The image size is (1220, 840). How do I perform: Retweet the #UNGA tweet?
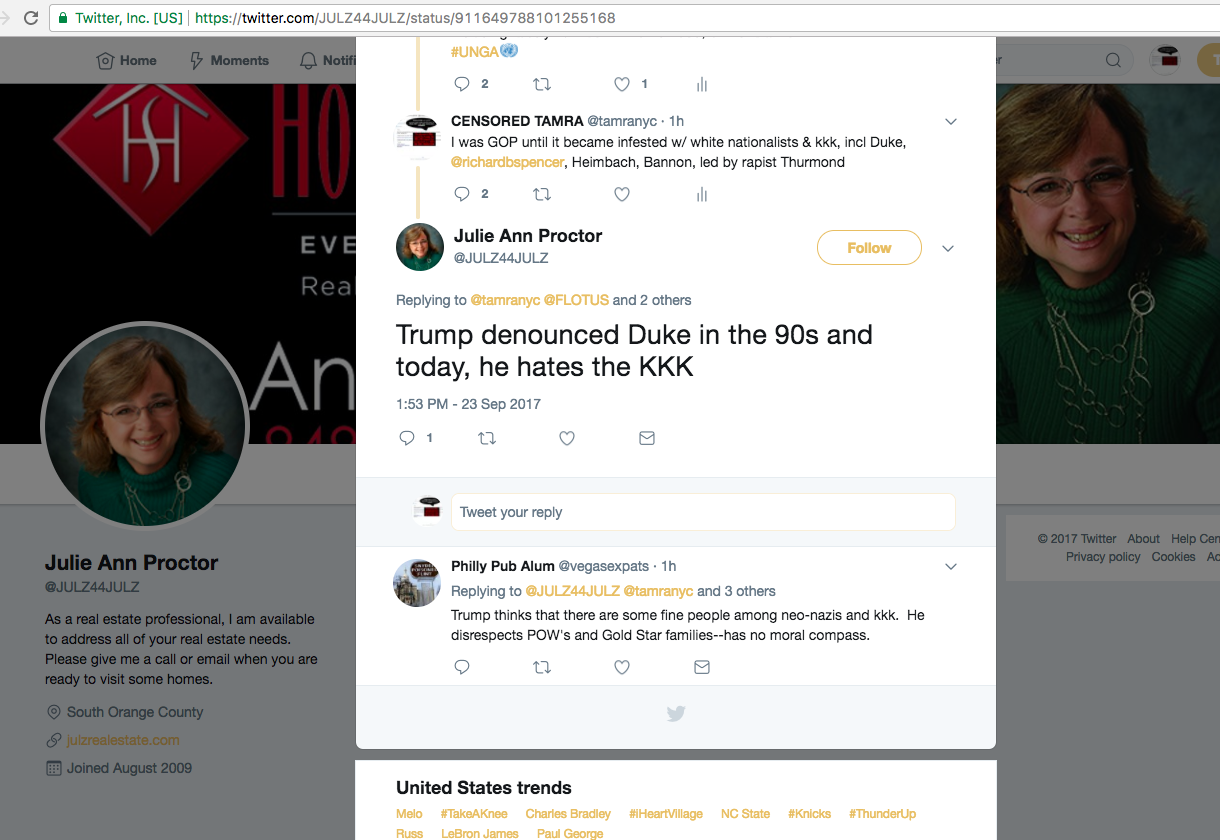542,84
